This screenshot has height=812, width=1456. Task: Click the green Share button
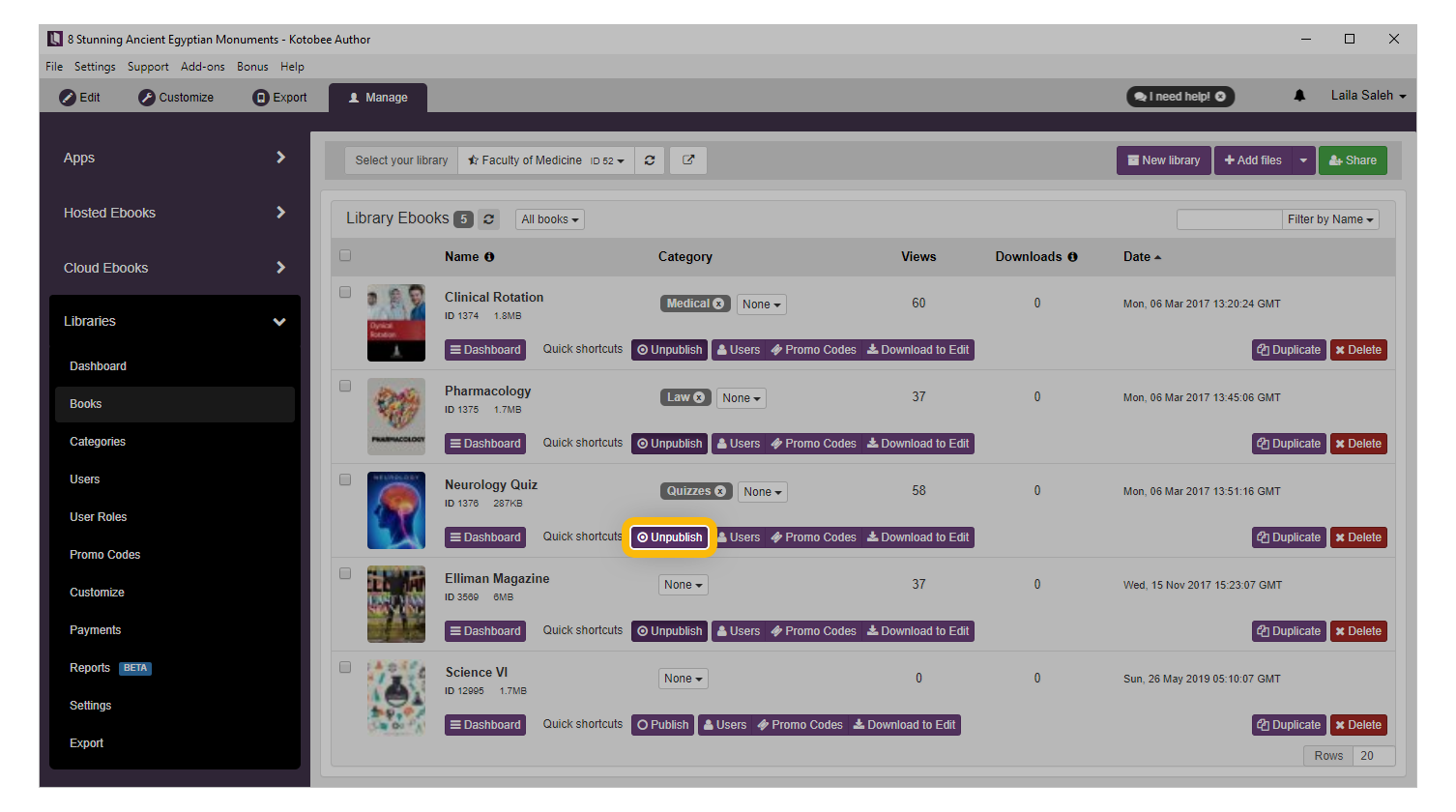coord(1353,160)
